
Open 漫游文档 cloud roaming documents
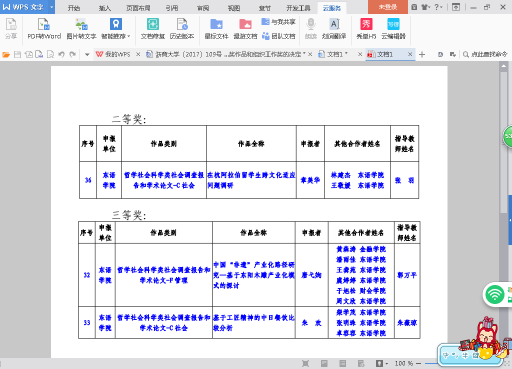point(245,29)
